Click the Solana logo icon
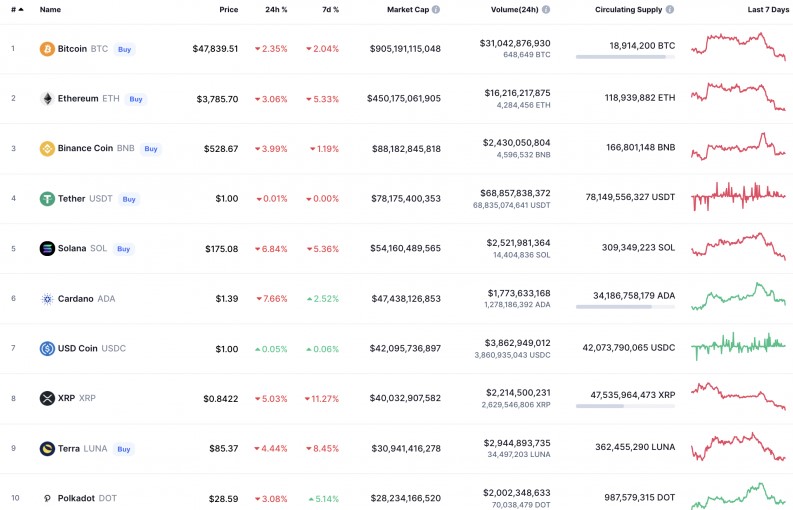 [47, 248]
